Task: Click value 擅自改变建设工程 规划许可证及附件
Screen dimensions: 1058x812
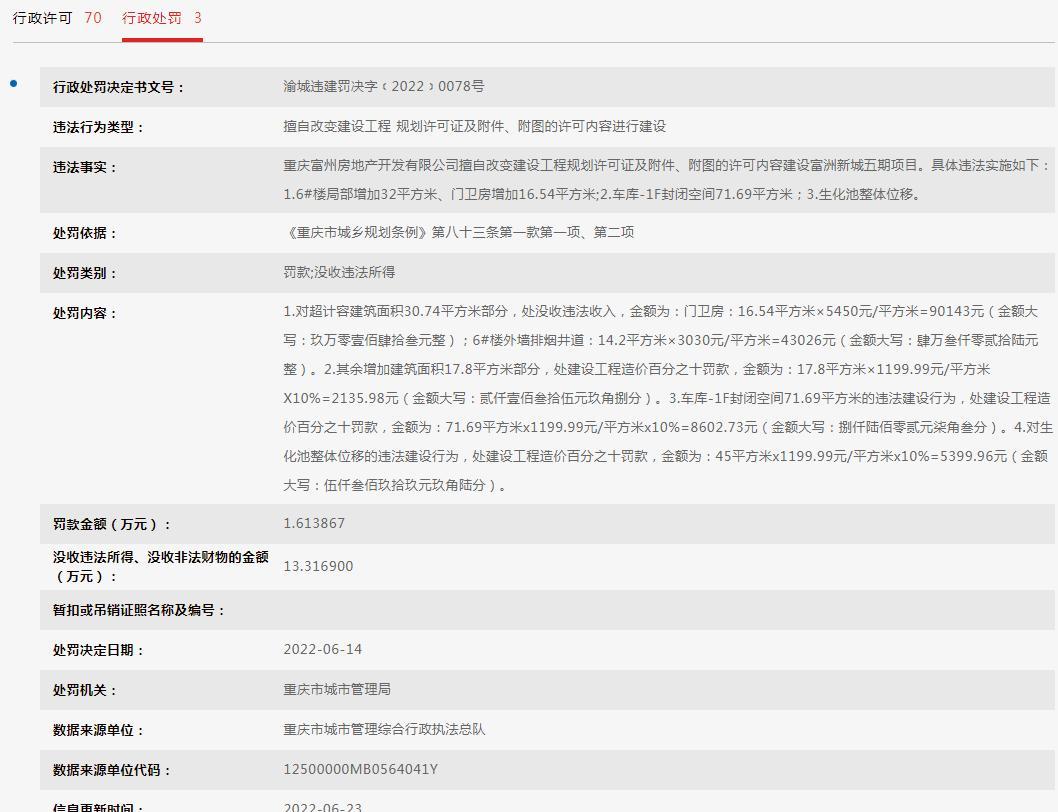Action: 474,126
